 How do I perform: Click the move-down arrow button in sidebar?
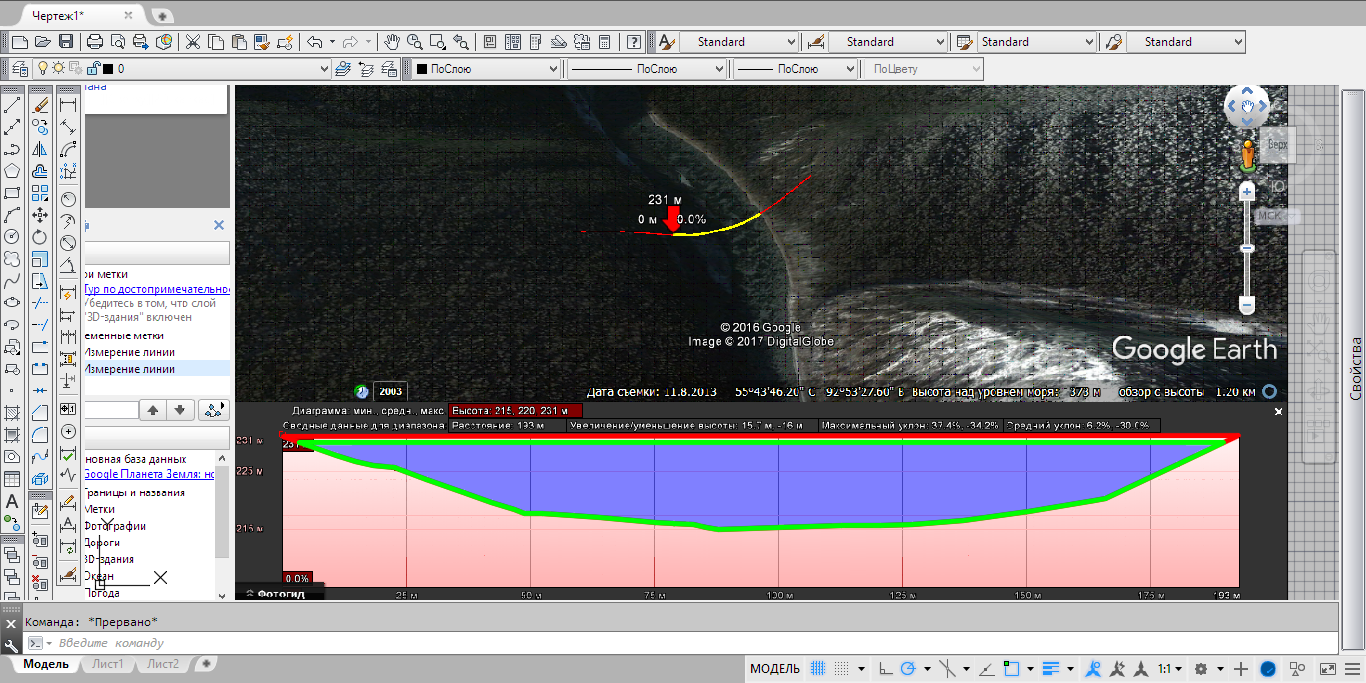179,409
